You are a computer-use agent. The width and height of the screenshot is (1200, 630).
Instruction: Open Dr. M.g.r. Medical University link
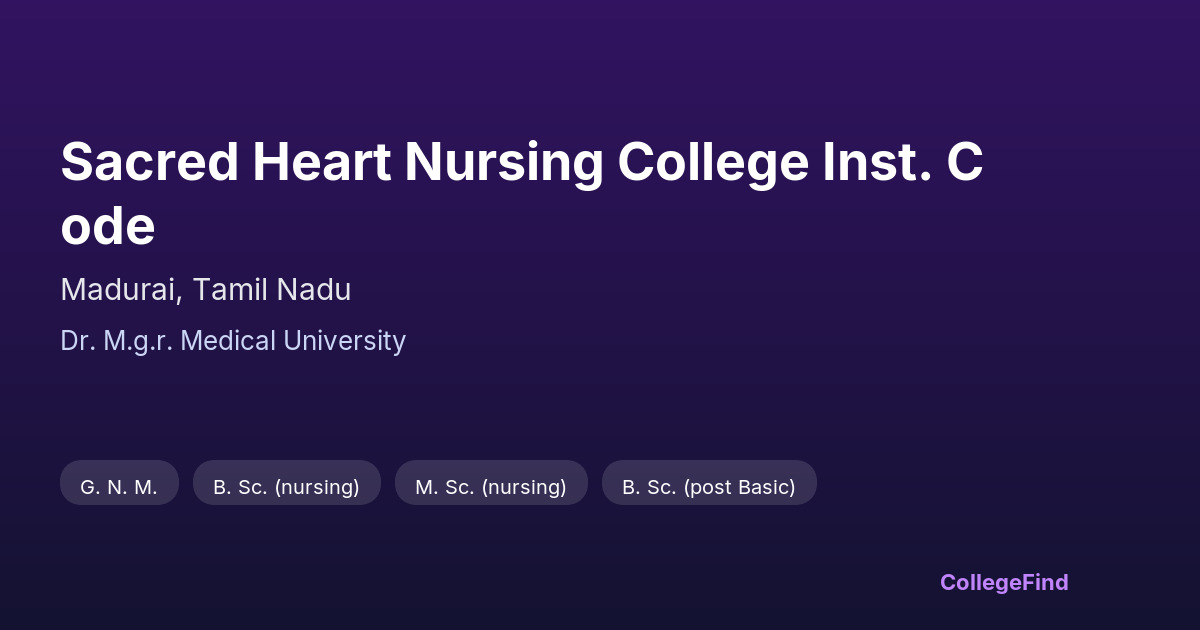click(x=233, y=341)
